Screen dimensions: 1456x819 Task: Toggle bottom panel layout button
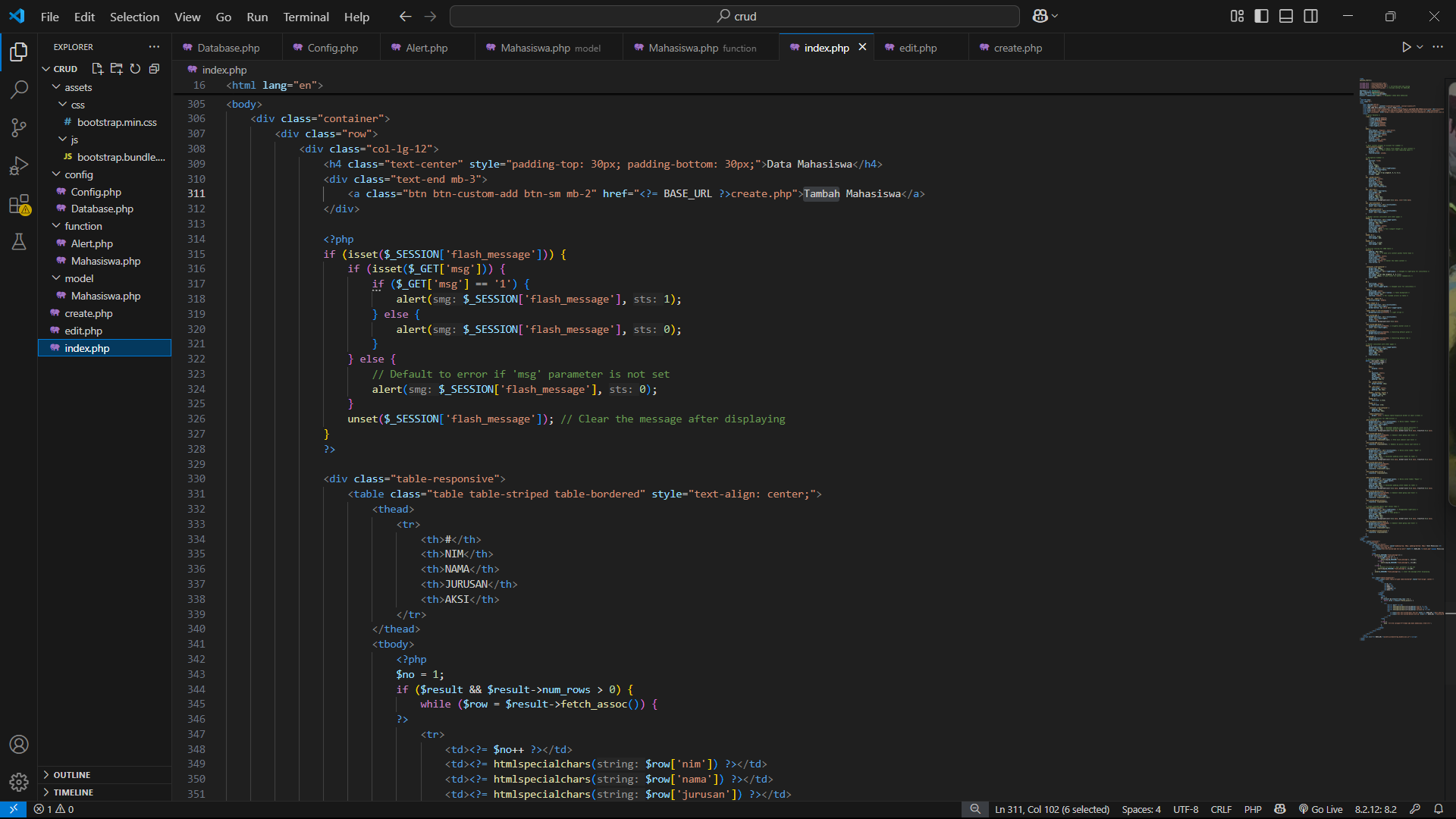point(1286,16)
